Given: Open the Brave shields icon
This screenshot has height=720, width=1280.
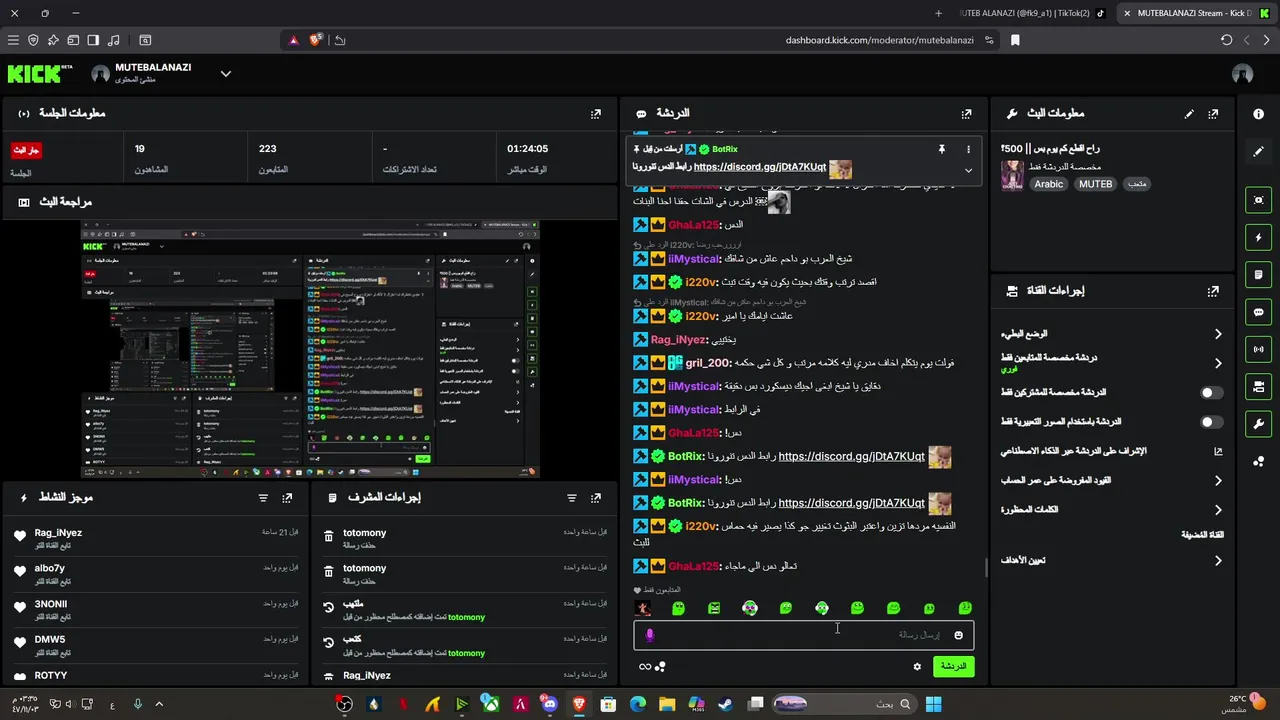Looking at the screenshot, I should click(x=316, y=40).
